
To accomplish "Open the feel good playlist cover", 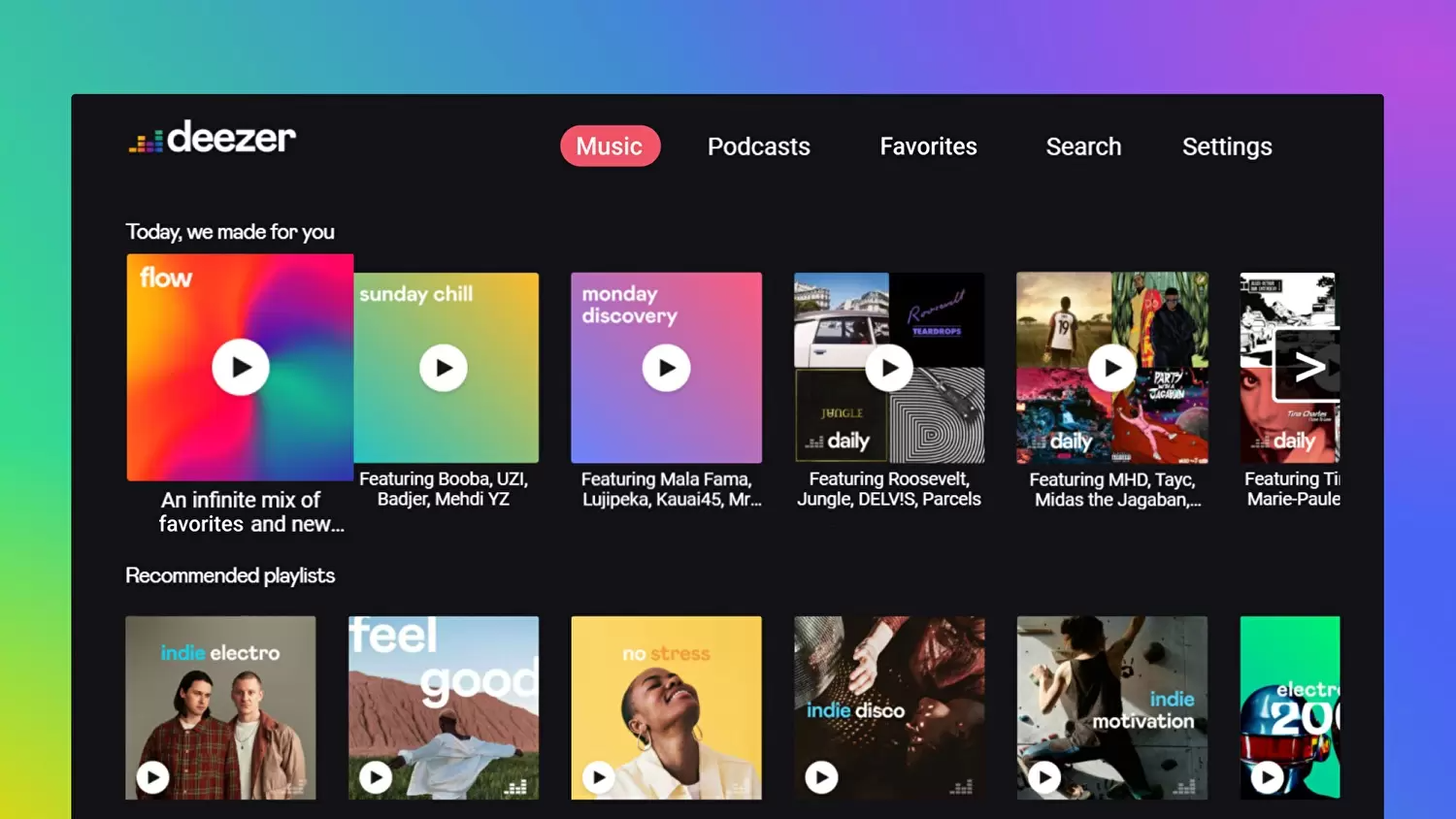I will point(444,708).
